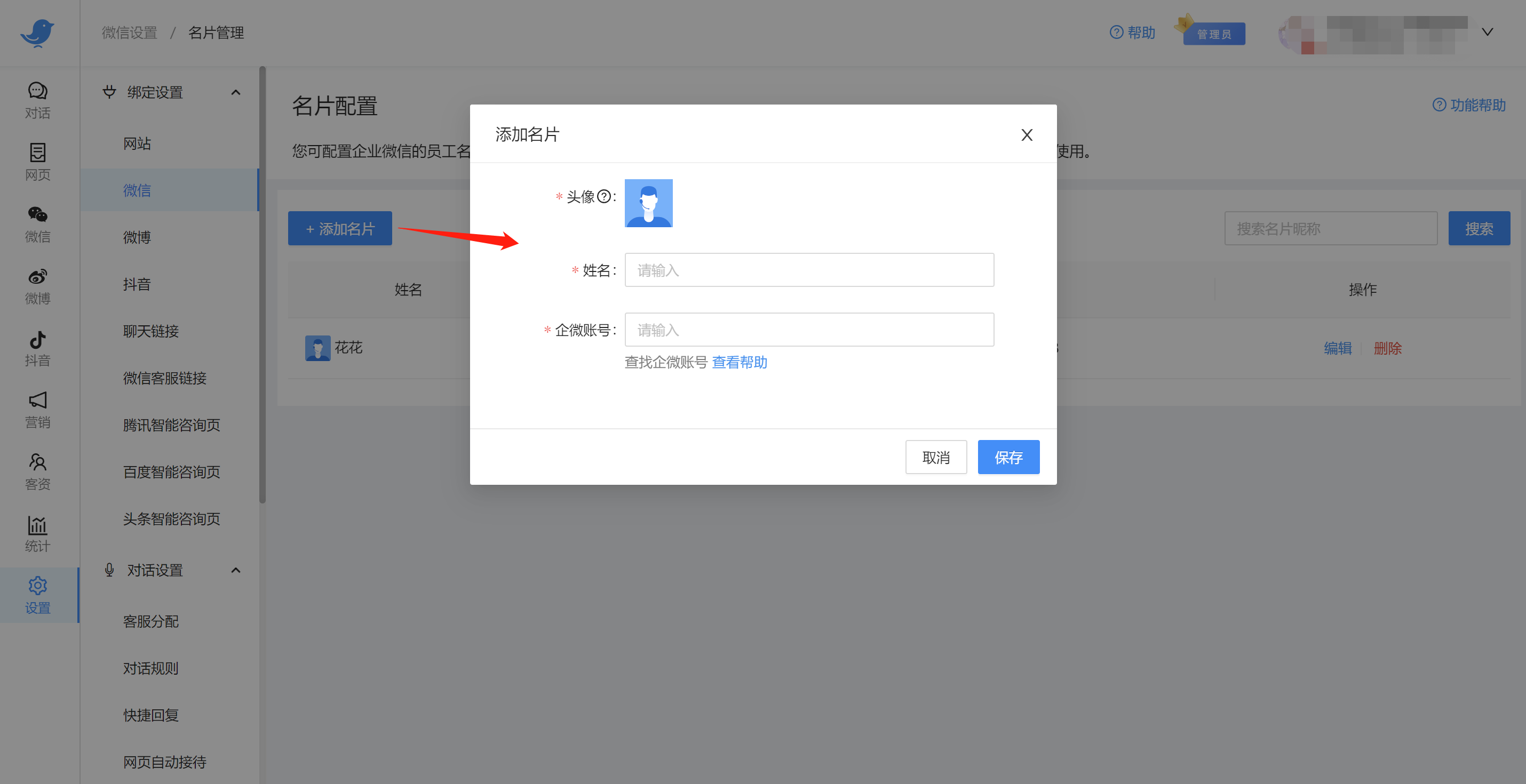The image size is (1526, 784).
Task: Select the 网页 icon in the sidebar
Action: 37,162
